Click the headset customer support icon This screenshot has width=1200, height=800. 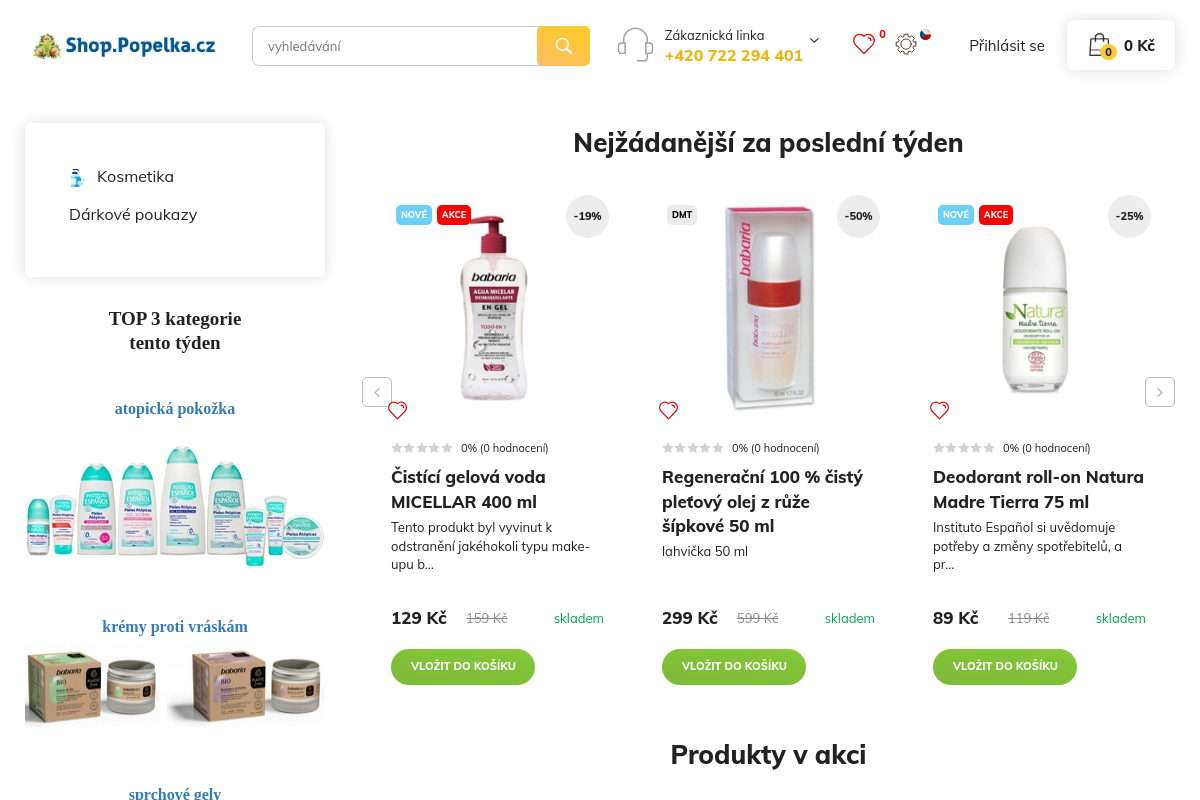point(635,44)
